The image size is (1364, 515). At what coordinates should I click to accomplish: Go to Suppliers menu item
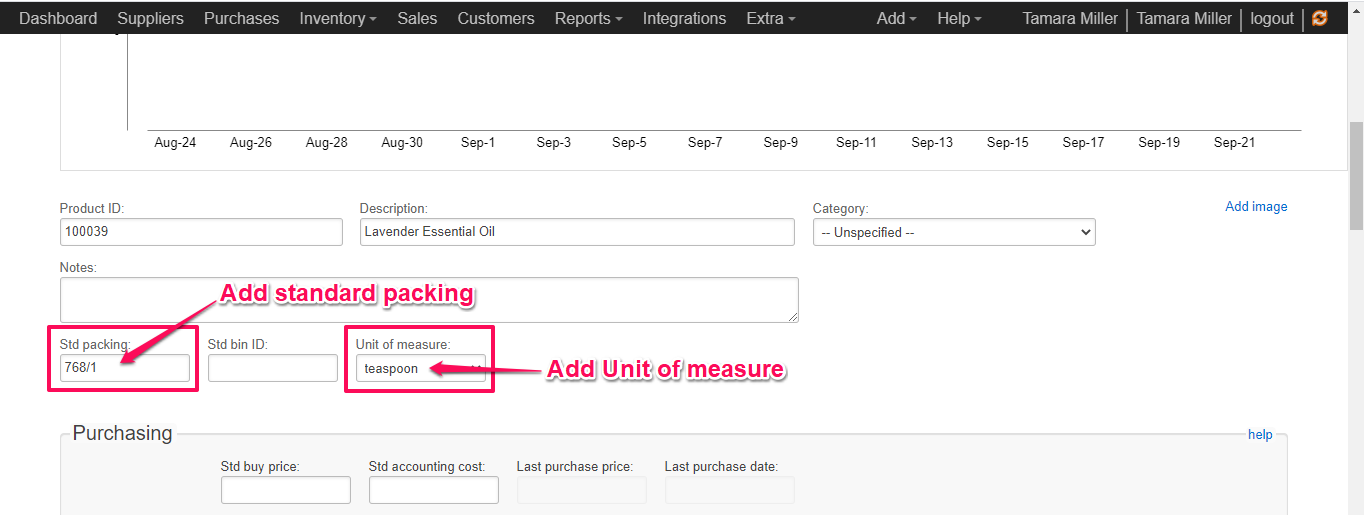coord(150,18)
